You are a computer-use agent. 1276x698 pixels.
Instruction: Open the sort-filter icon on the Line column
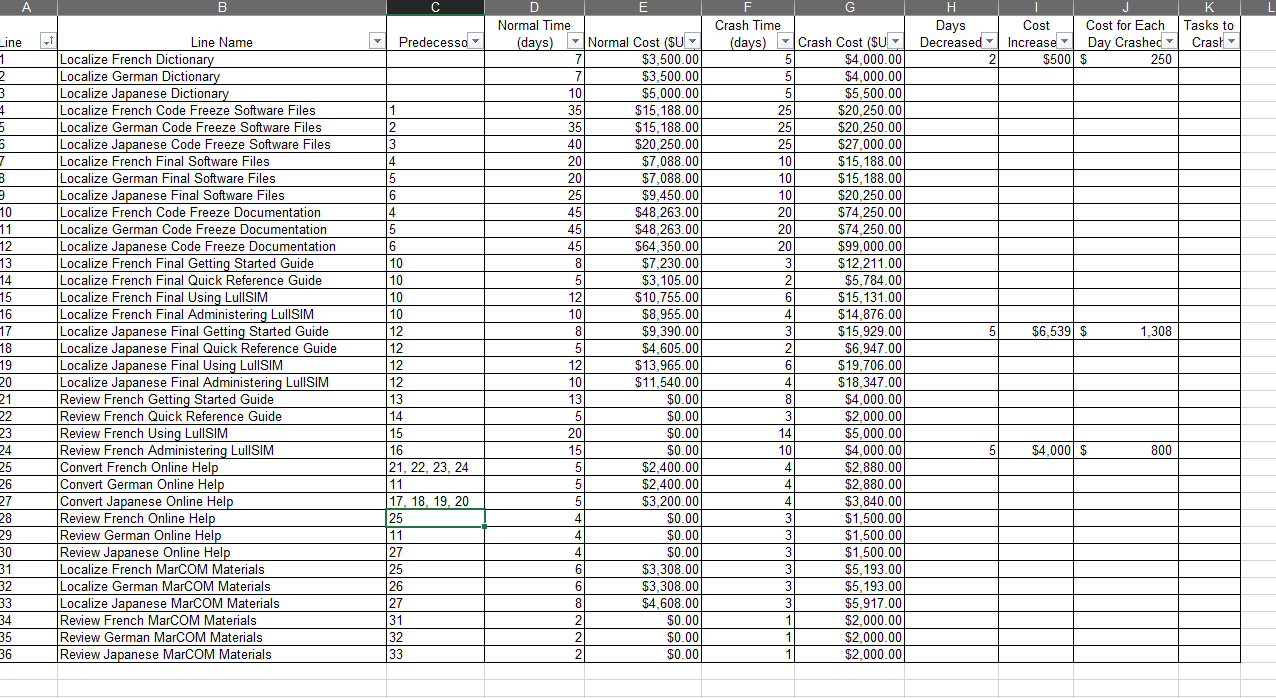(47, 41)
